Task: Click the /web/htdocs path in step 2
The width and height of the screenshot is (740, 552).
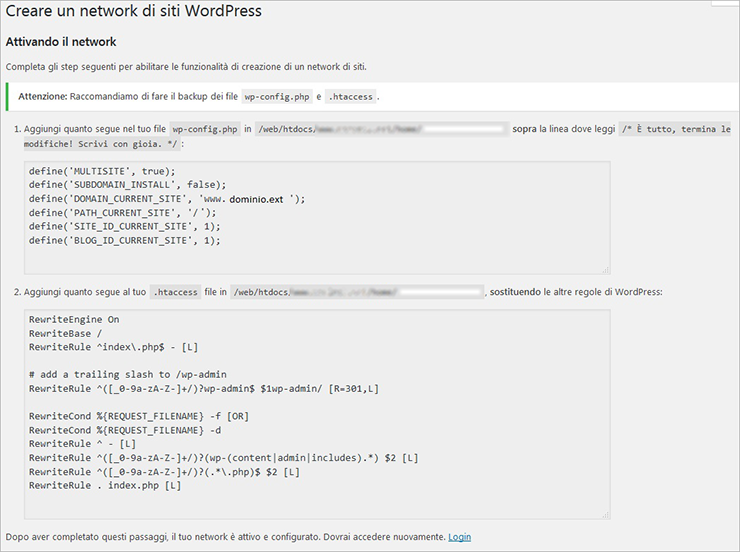Action: coord(357,292)
